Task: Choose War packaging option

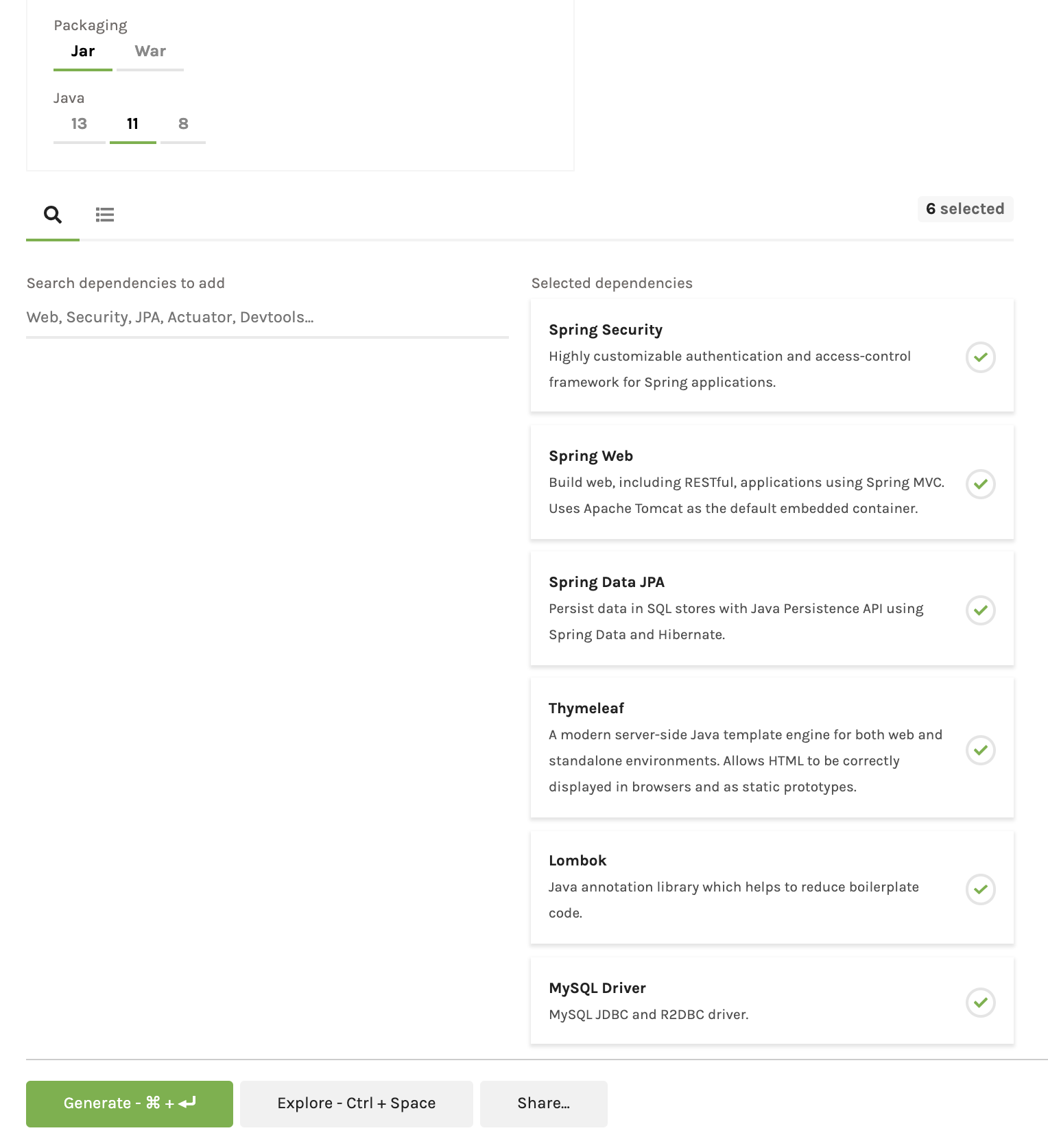Action: pos(150,51)
